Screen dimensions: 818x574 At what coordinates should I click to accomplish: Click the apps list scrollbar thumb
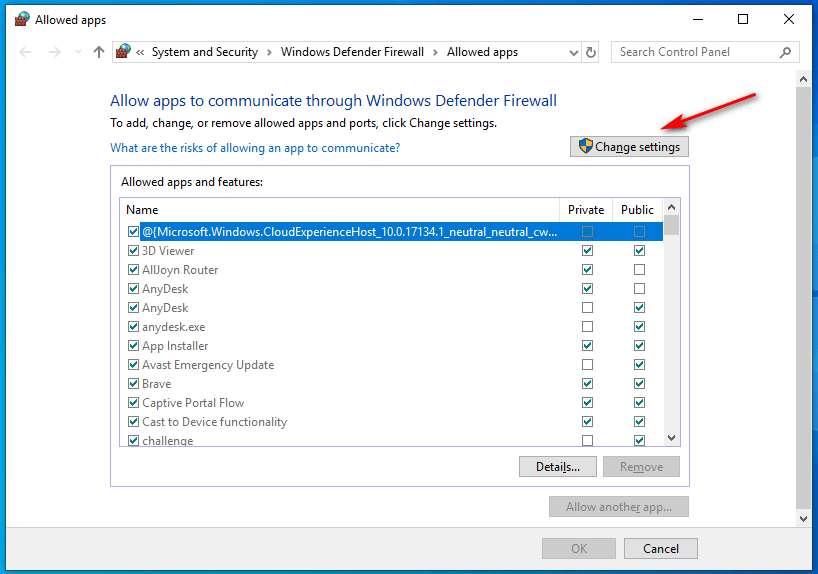pyautogui.click(x=671, y=225)
